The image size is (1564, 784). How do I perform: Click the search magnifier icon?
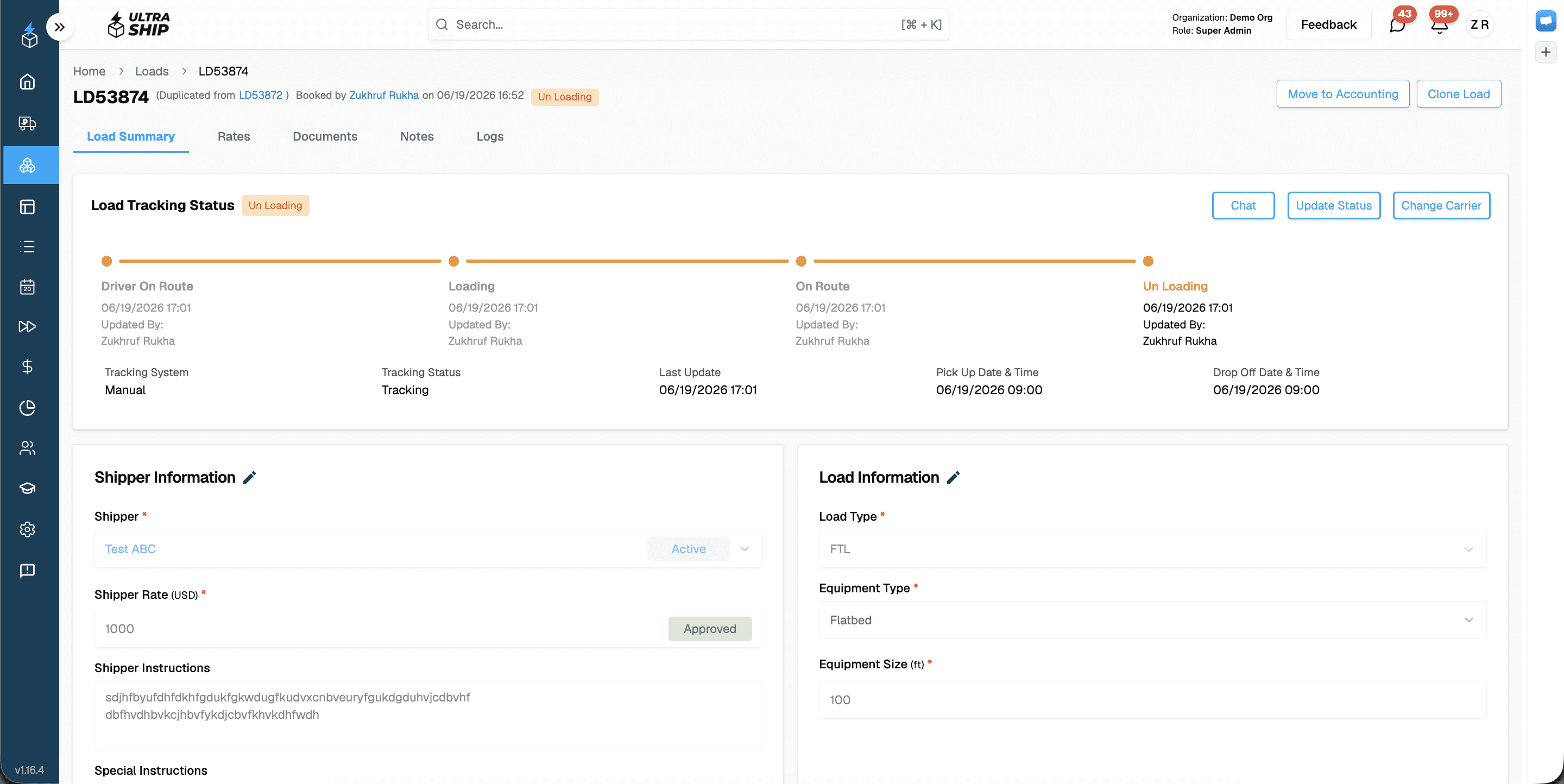tap(442, 24)
